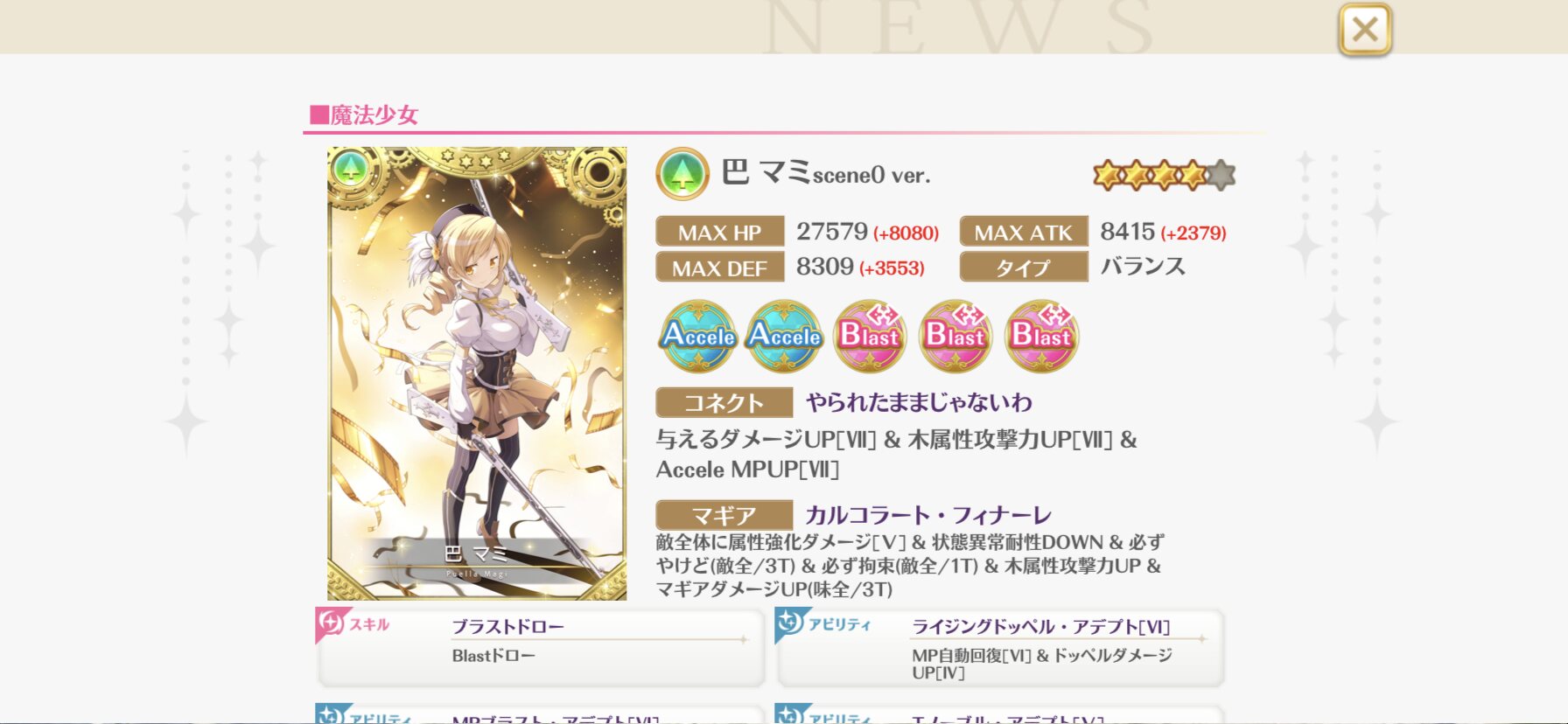Open ライジングドッペル・アデプト ability panel
Image resolution: width=1568 pixels, height=724 pixels.
[1000, 648]
